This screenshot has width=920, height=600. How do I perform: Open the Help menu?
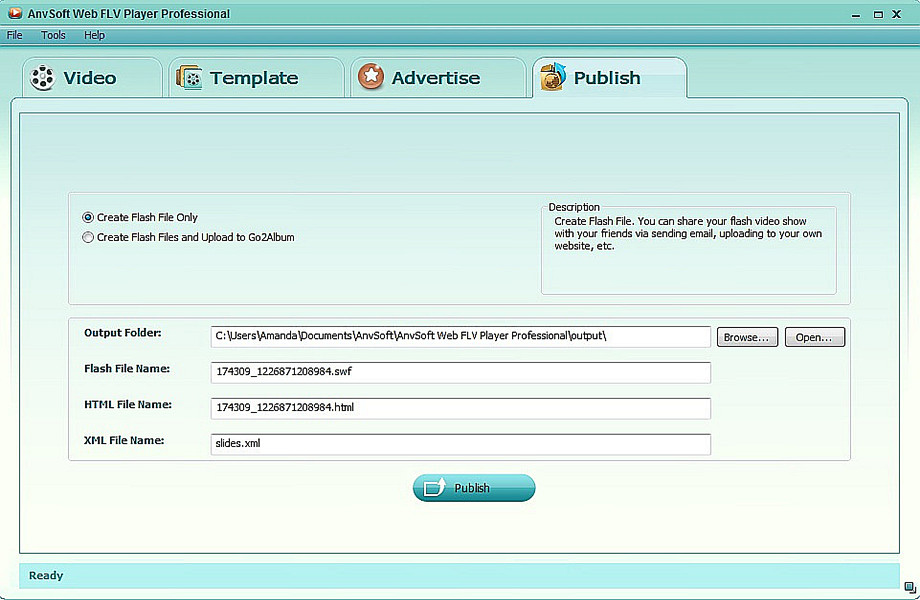(94, 35)
